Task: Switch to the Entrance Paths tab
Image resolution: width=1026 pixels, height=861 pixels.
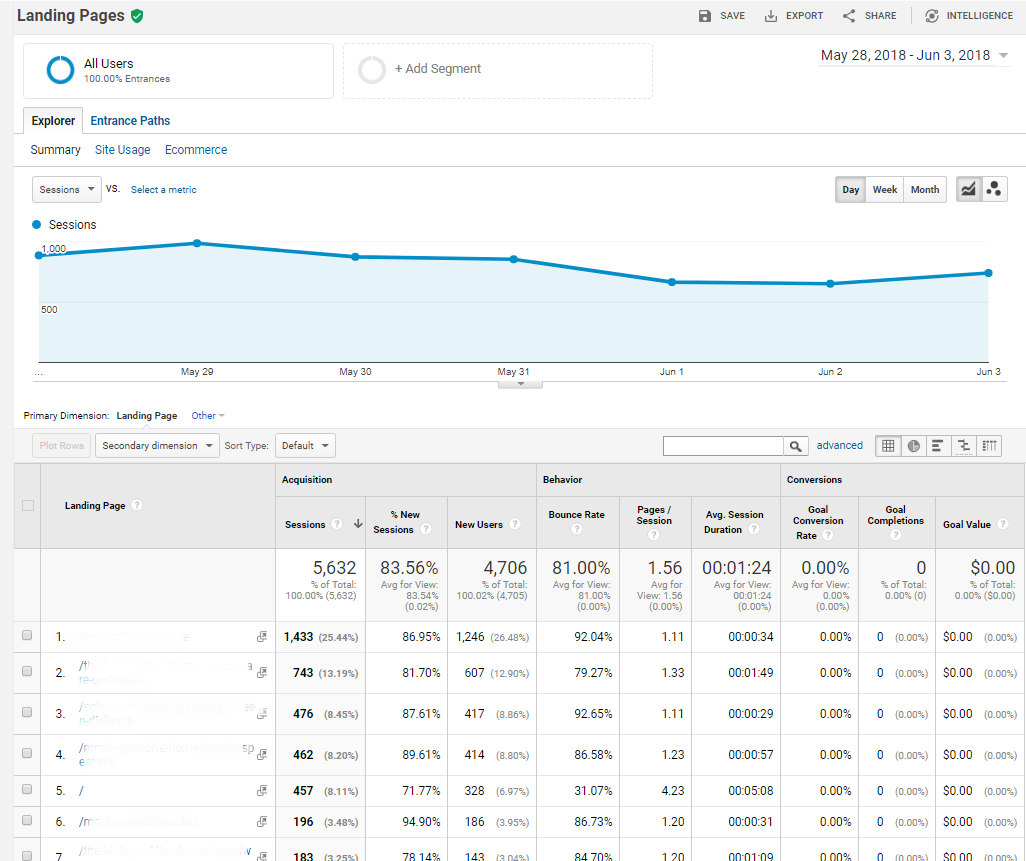Action: pyautogui.click(x=130, y=120)
